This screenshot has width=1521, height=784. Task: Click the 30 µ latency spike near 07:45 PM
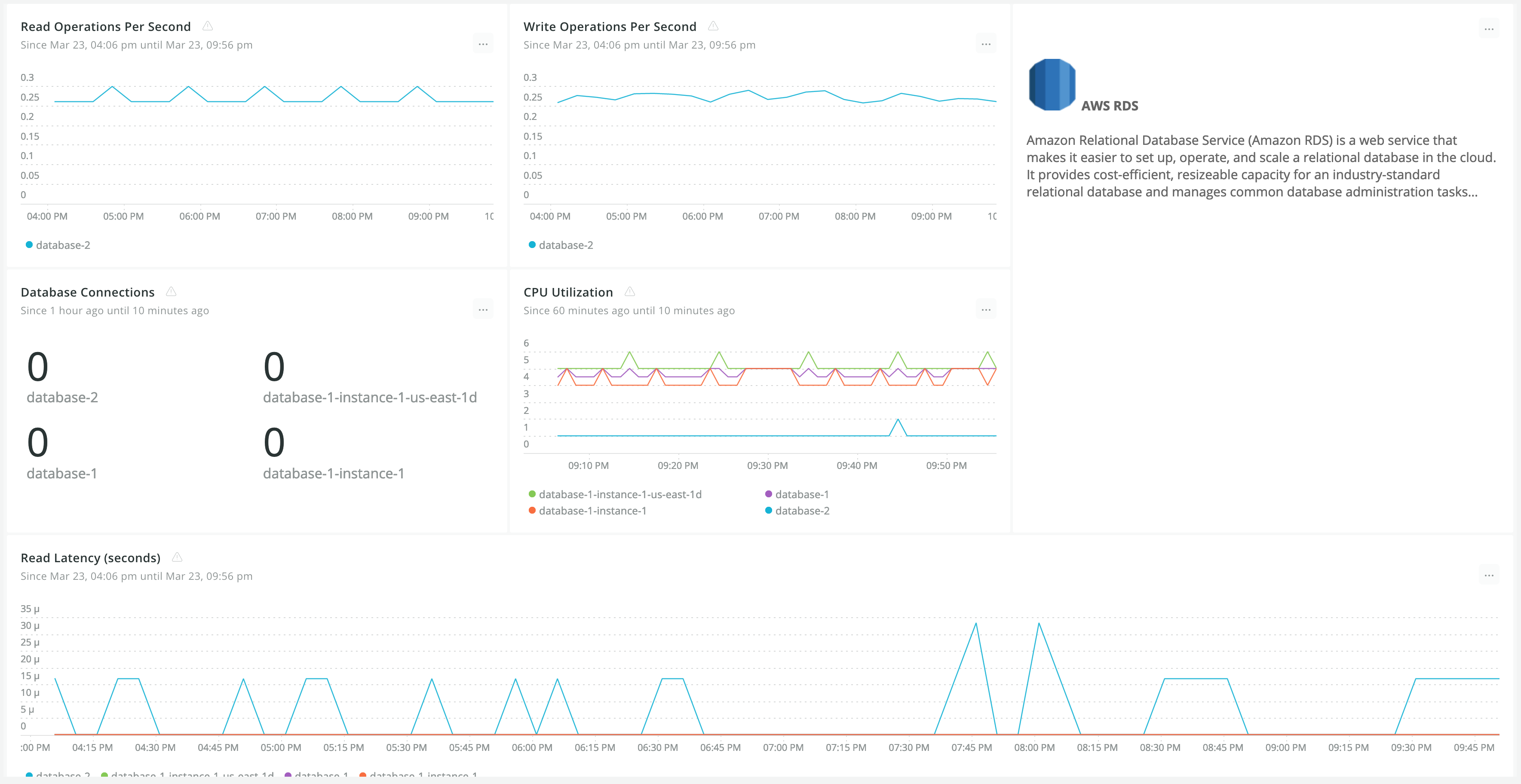pyautogui.click(x=975, y=625)
